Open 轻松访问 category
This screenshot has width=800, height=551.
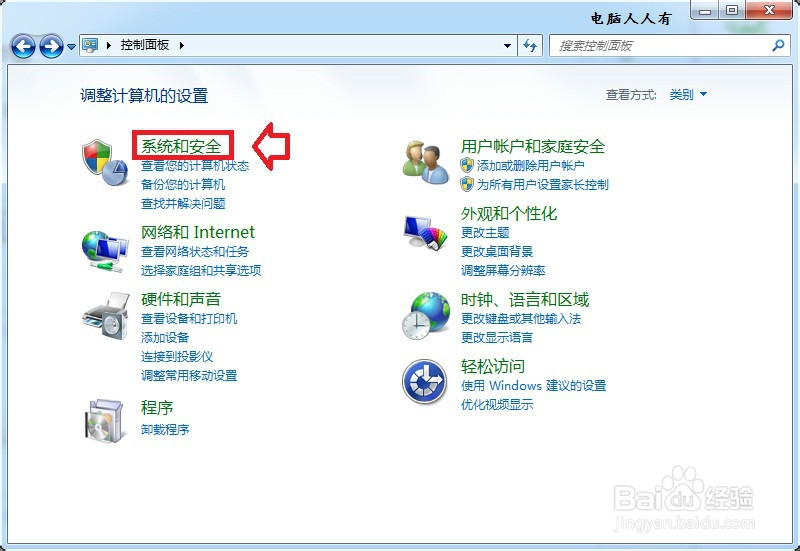(493, 366)
